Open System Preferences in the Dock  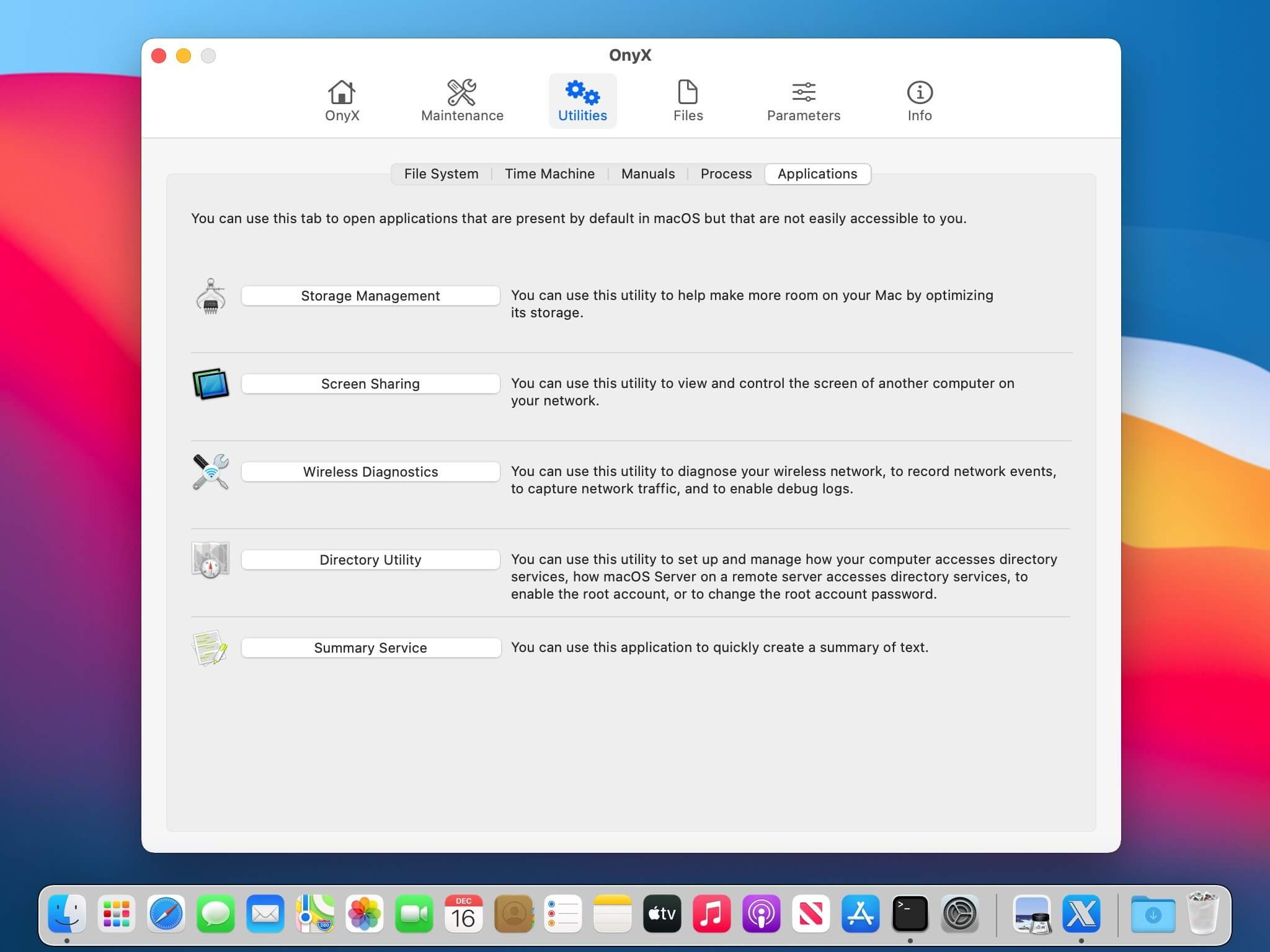pos(960,914)
